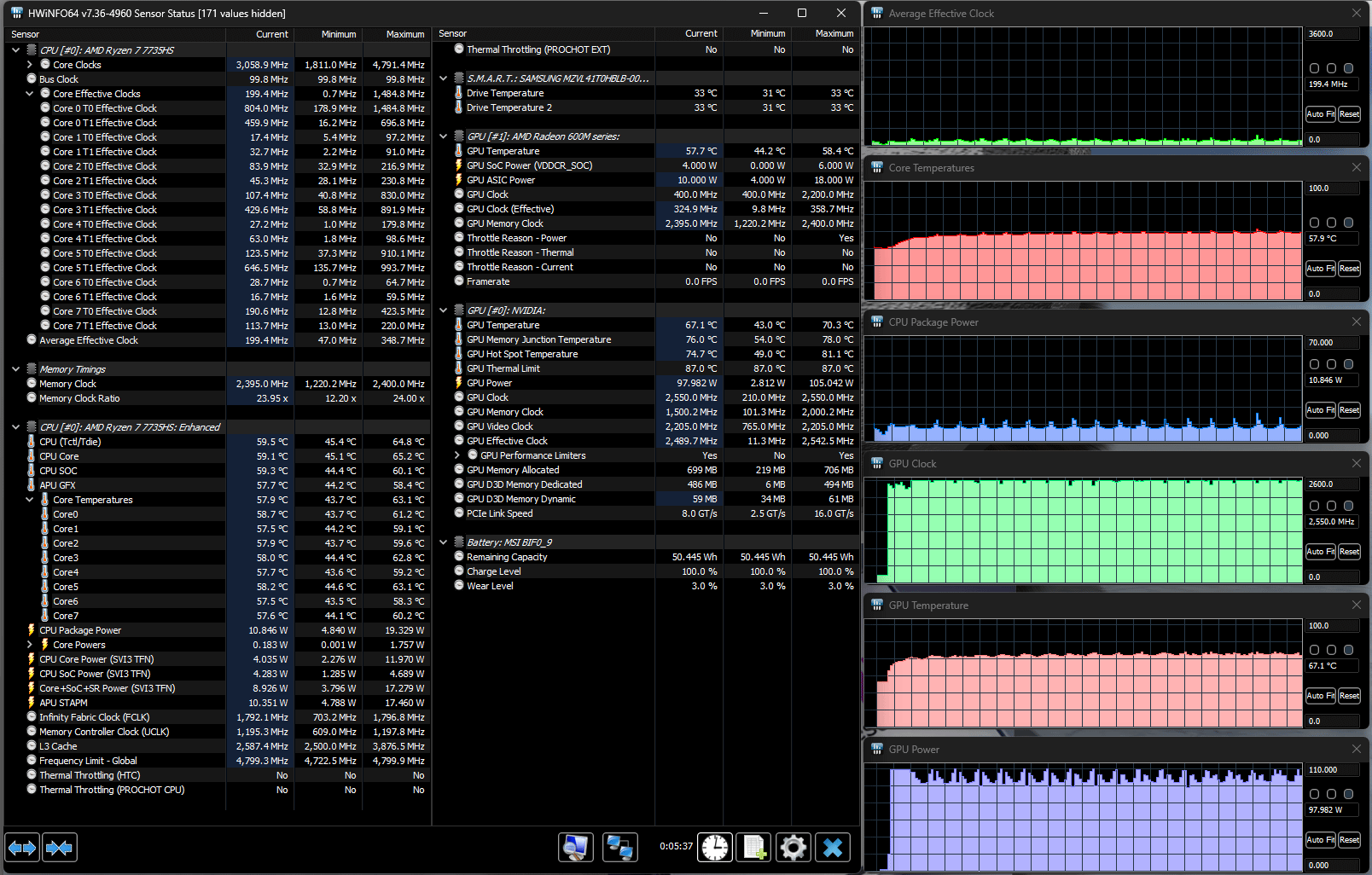Image resolution: width=1372 pixels, height=875 pixels.
Task: Expand the Core Clocks tree row
Action: (30, 65)
